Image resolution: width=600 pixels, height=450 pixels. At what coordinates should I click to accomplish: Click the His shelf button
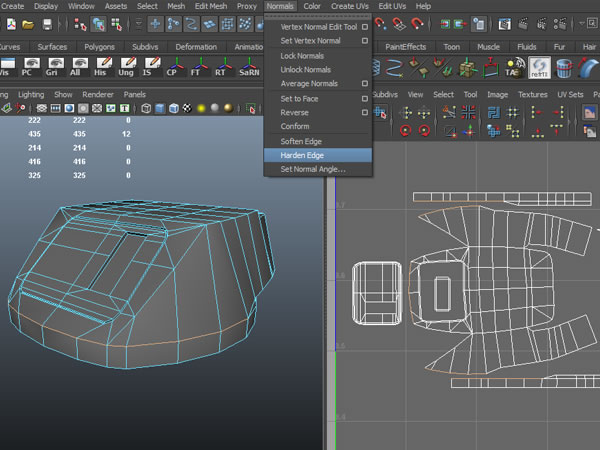[103, 67]
